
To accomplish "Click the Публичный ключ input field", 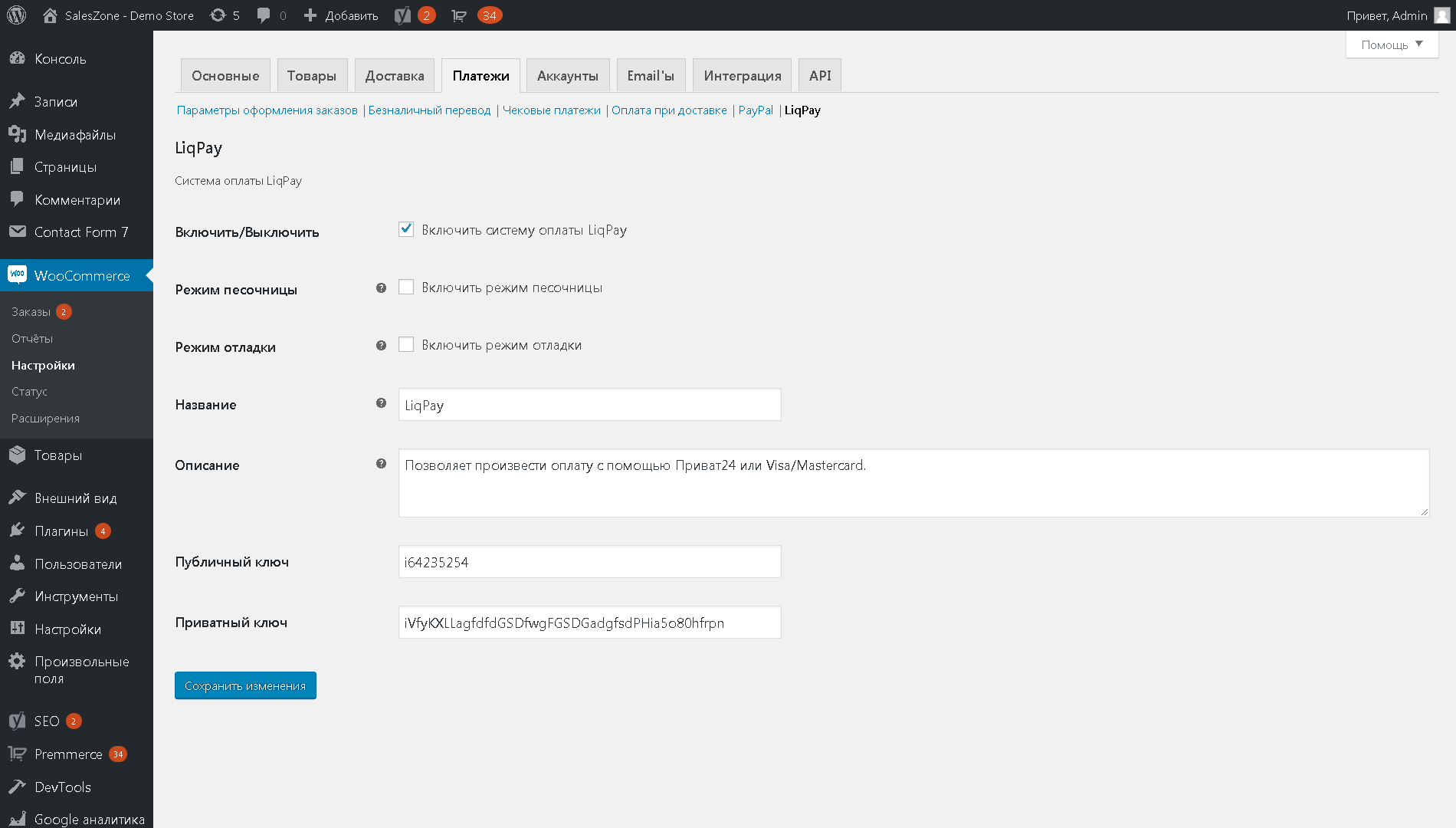I will point(590,562).
